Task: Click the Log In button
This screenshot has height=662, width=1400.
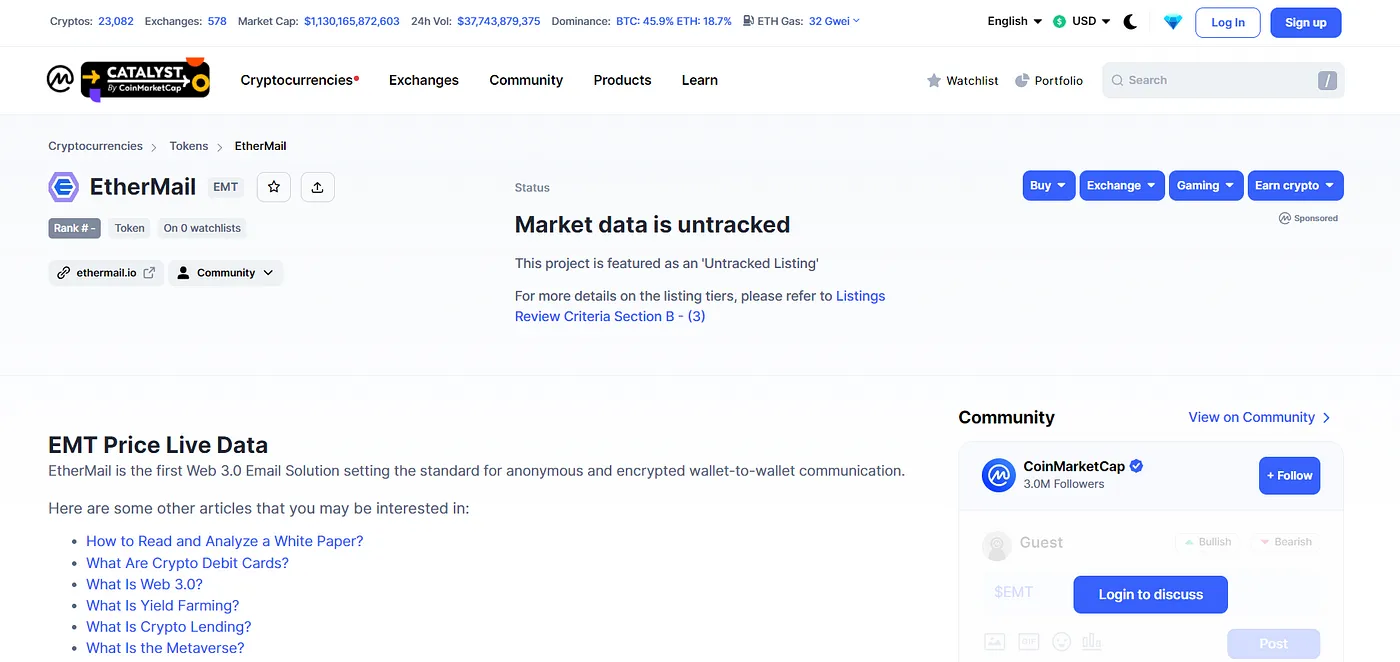Action: click(1228, 22)
